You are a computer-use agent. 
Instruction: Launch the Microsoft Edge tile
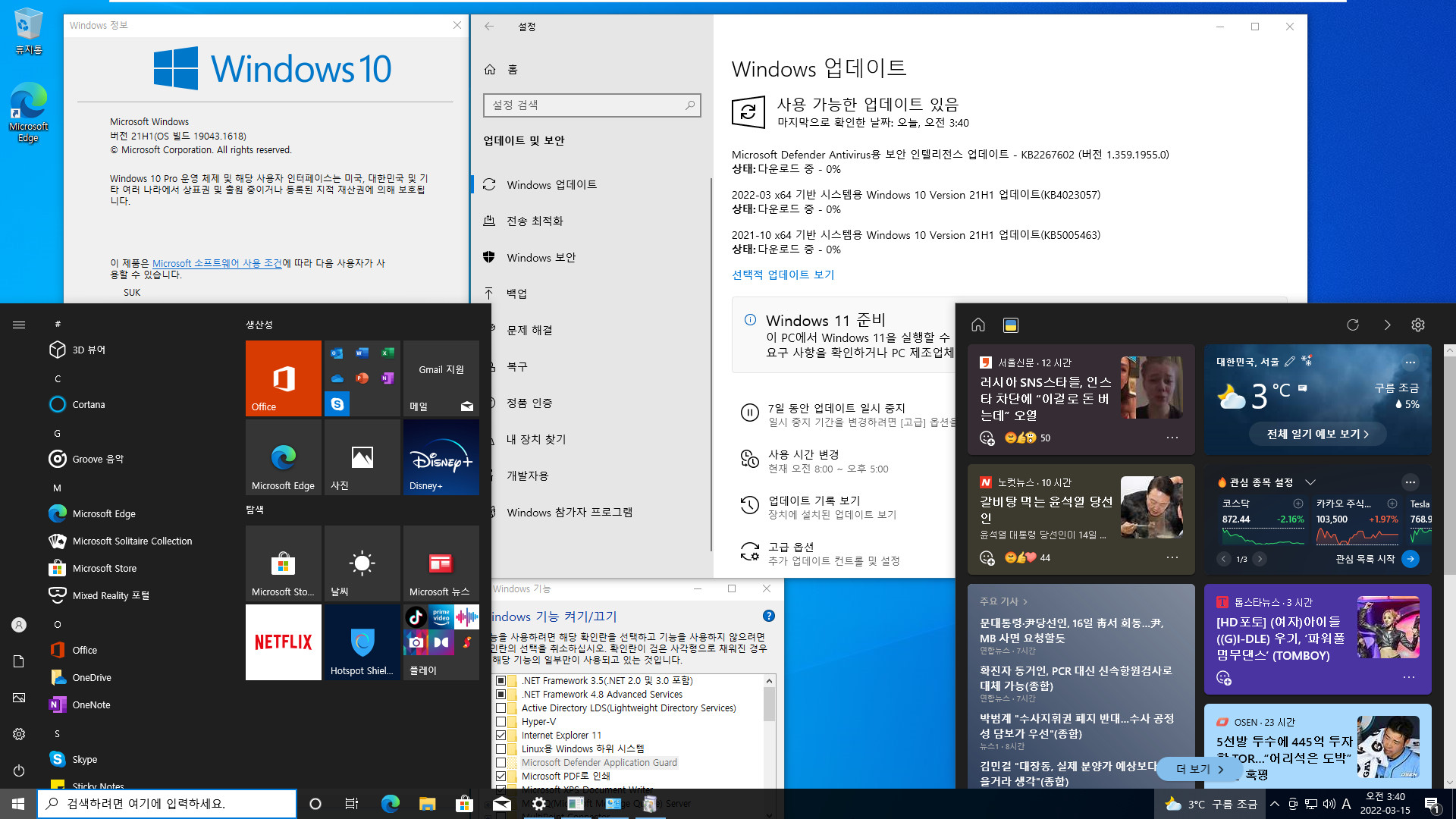[x=283, y=457]
